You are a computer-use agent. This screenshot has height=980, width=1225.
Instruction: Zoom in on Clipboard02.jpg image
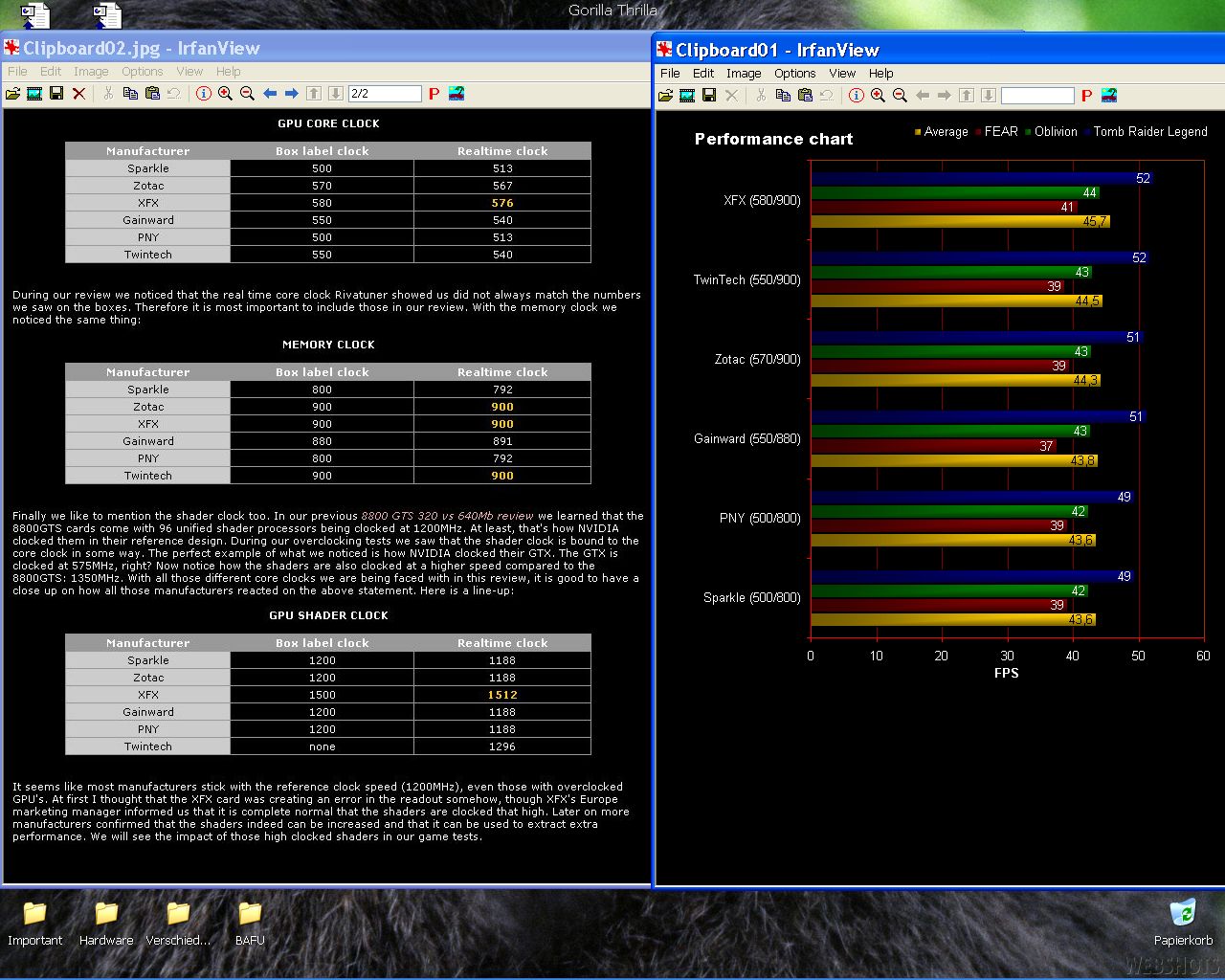click(225, 94)
